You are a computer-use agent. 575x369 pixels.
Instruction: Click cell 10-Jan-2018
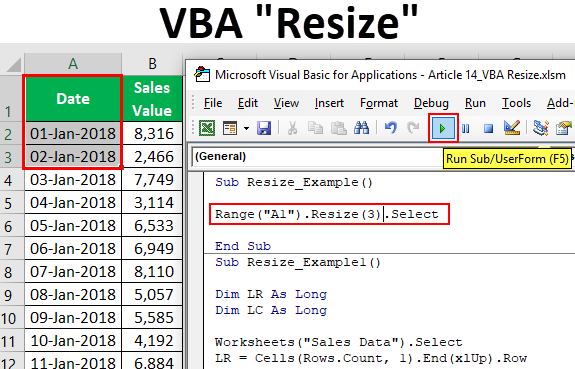click(73, 341)
